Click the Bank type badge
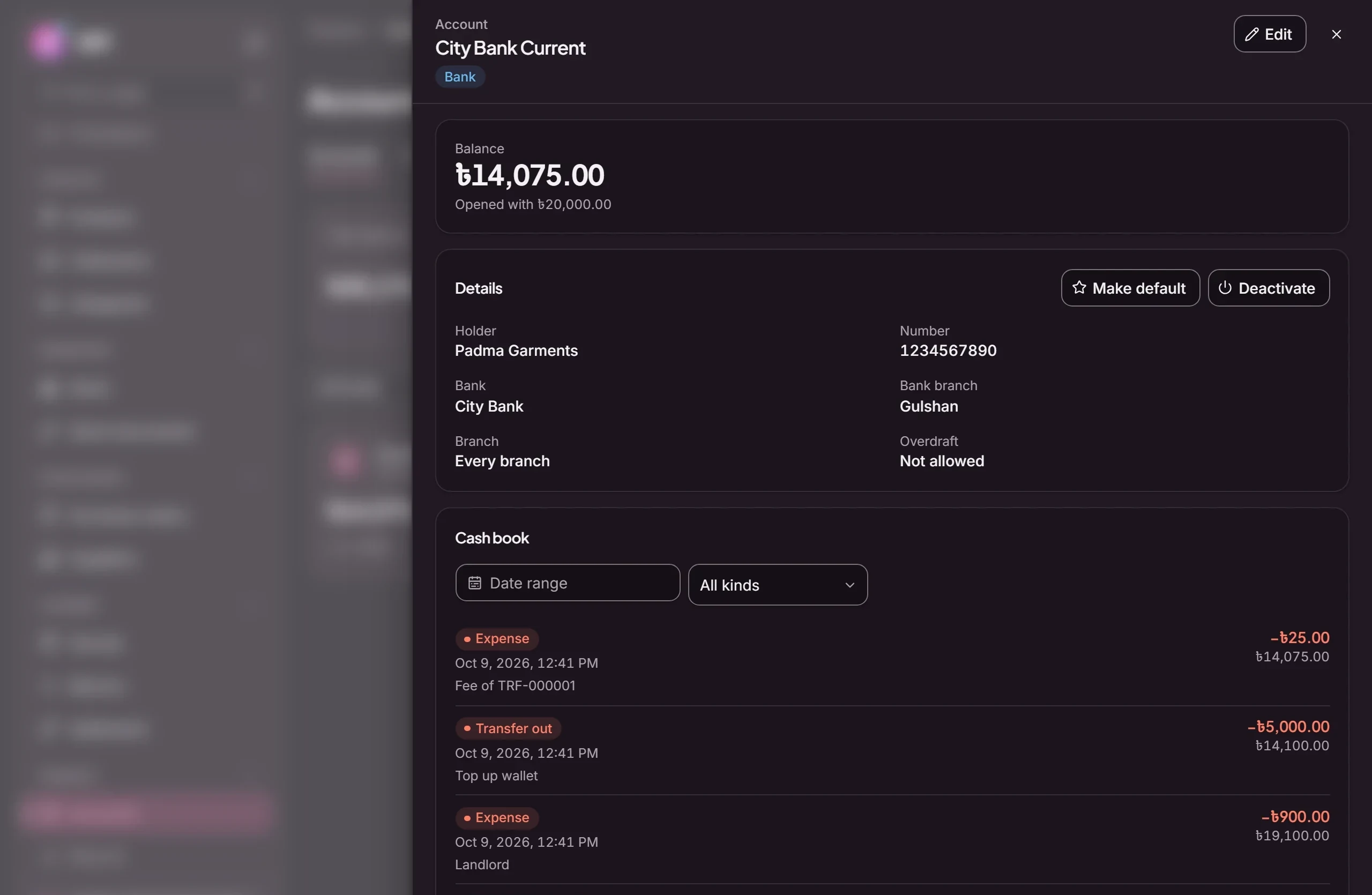The width and height of the screenshot is (1372, 895). (x=459, y=77)
